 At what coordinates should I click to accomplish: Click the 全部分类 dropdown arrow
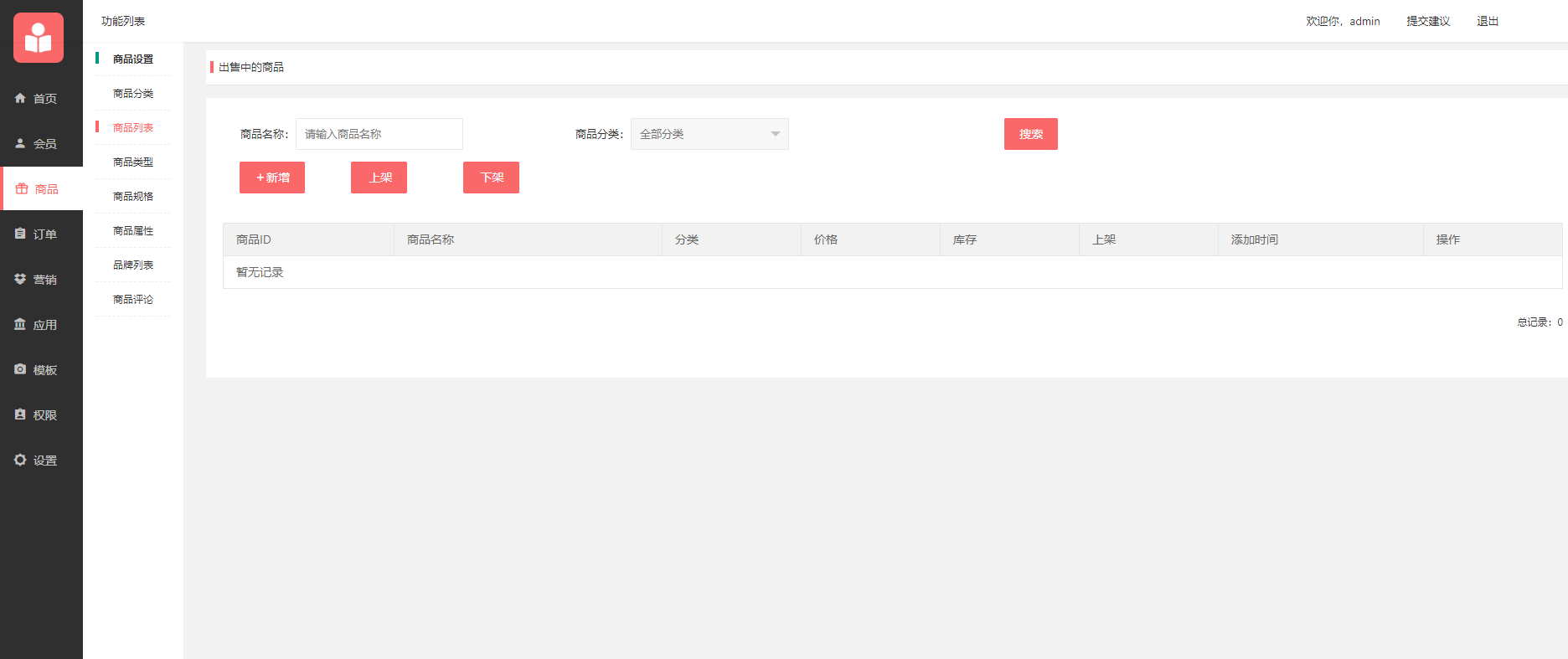coord(775,134)
